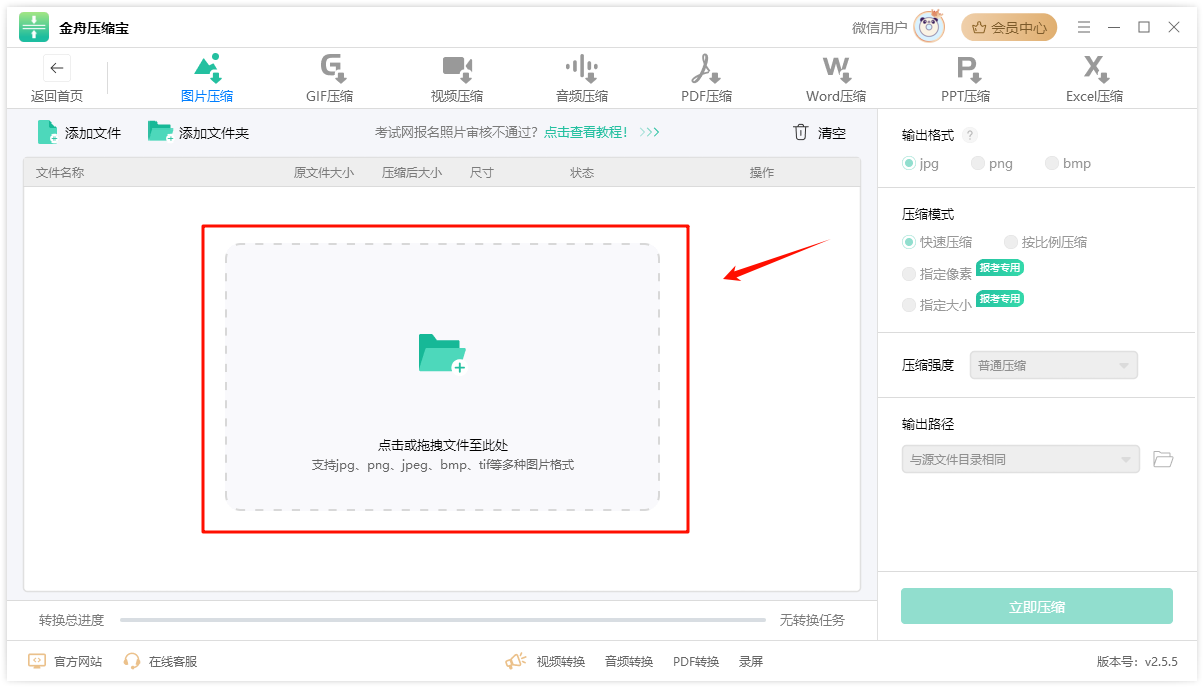The height and width of the screenshot is (688, 1204).
Task: Select 指定像素 compression mode
Action: 937,274
